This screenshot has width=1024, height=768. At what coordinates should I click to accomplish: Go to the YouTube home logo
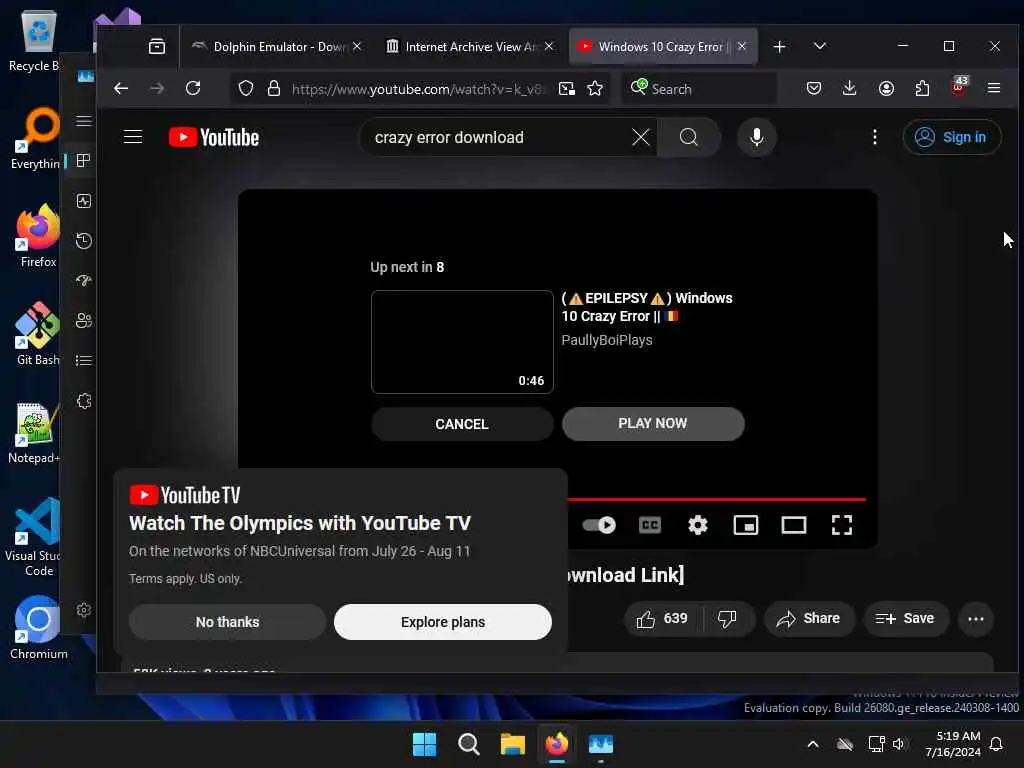[214, 137]
